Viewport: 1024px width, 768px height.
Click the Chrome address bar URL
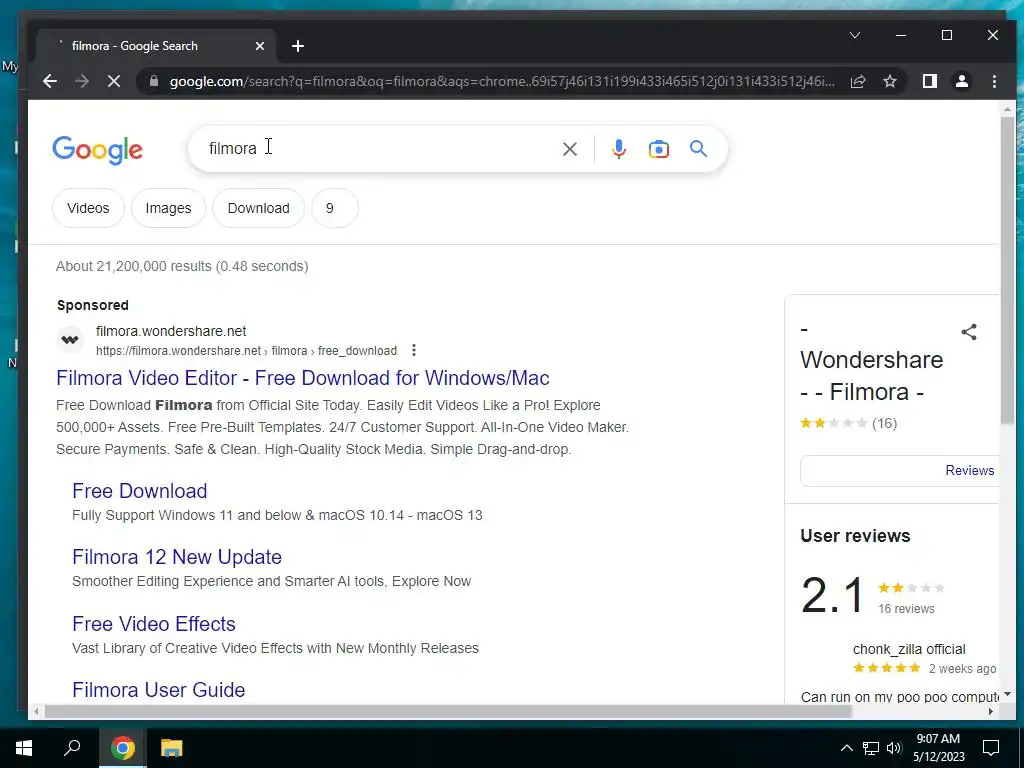coord(502,82)
